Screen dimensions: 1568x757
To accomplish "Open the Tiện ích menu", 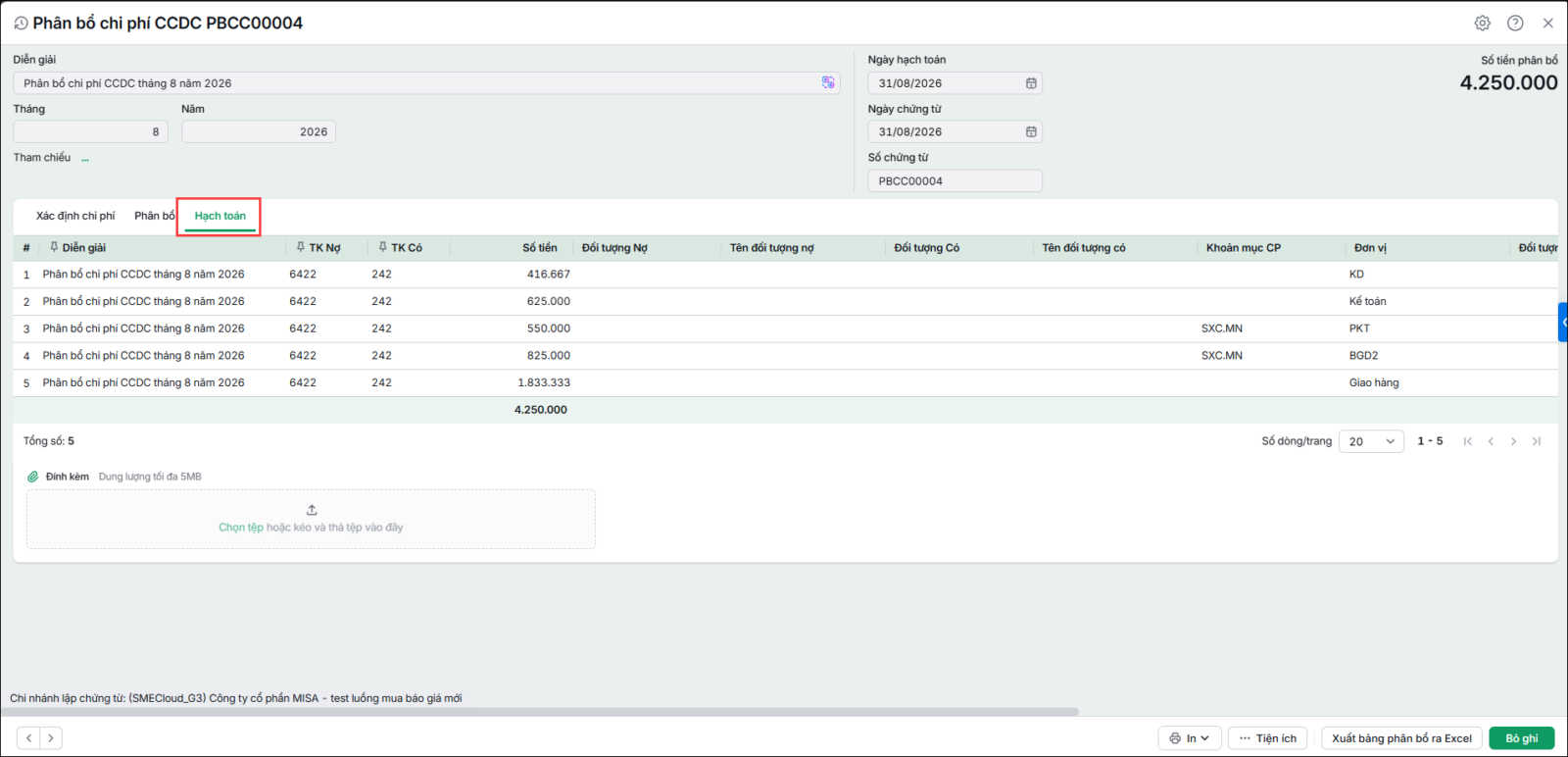I will click(x=1268, y=738).
